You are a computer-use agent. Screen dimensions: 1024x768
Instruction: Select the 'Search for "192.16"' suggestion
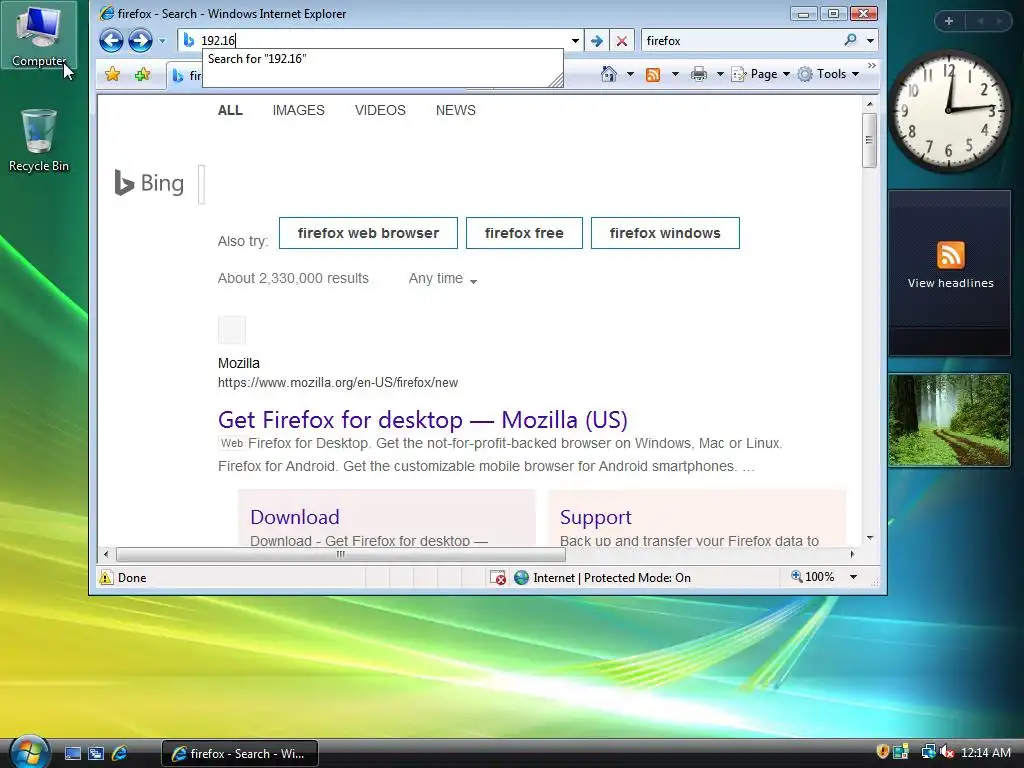[x=383, y=59]
